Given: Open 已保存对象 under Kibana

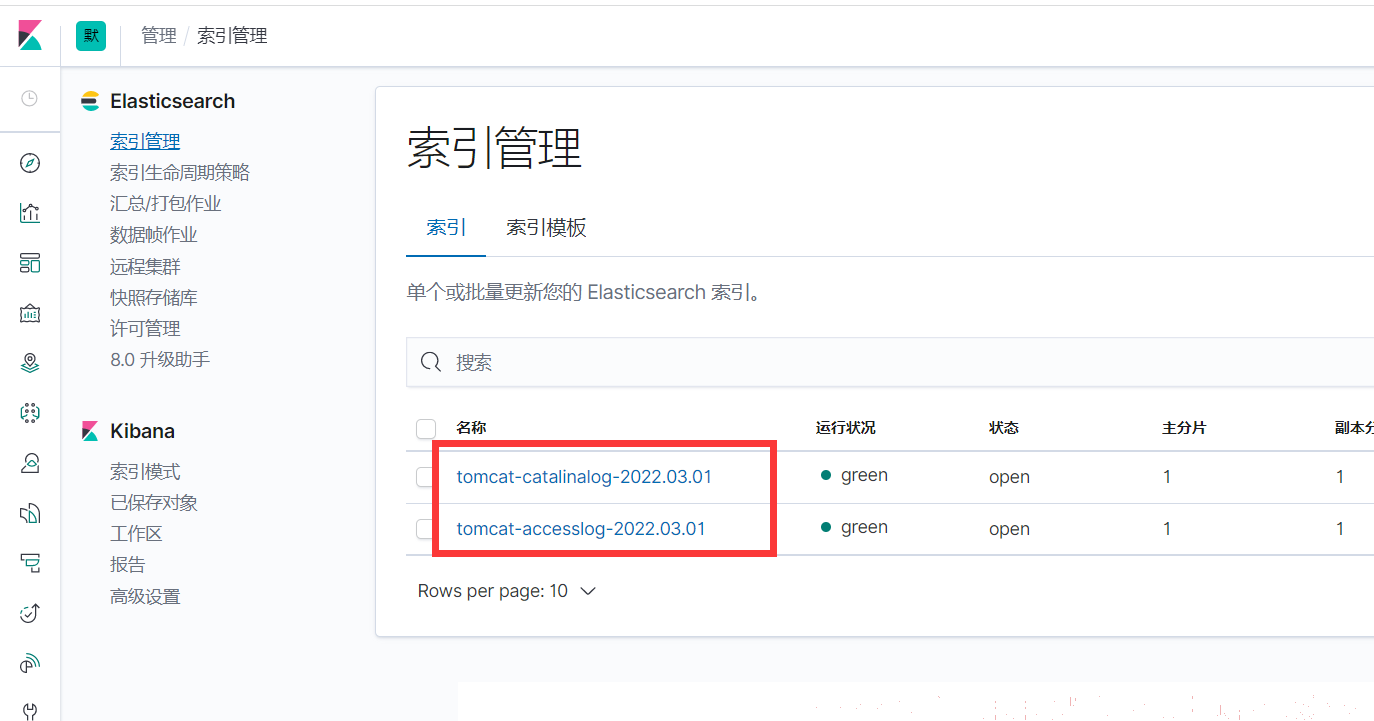Looking at the screenshot, I should 154,503.
